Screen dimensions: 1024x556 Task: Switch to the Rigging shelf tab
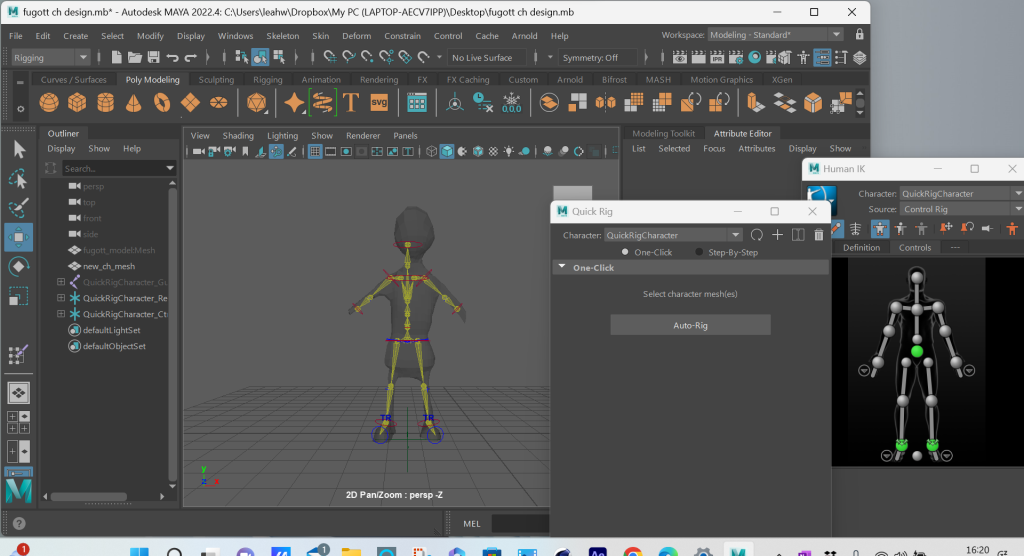[x=268, y=80]
